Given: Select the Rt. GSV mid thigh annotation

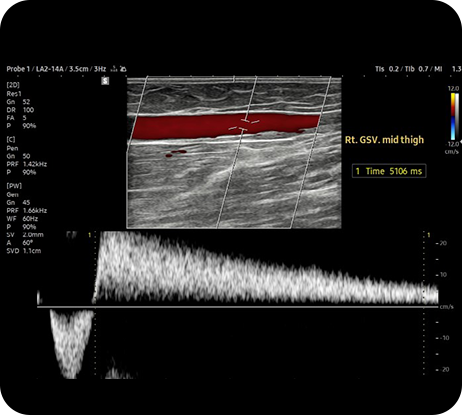Looking at the screenshot, I should pos(384,139).
